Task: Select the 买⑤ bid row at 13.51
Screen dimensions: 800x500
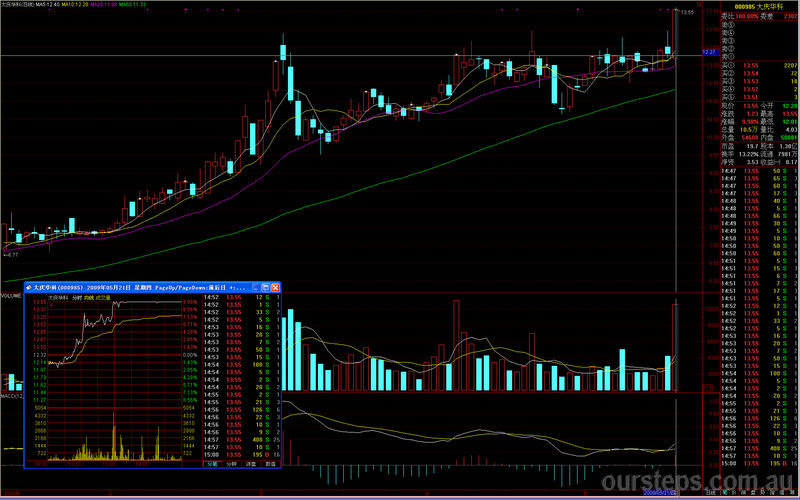Action: click(759, 97)
